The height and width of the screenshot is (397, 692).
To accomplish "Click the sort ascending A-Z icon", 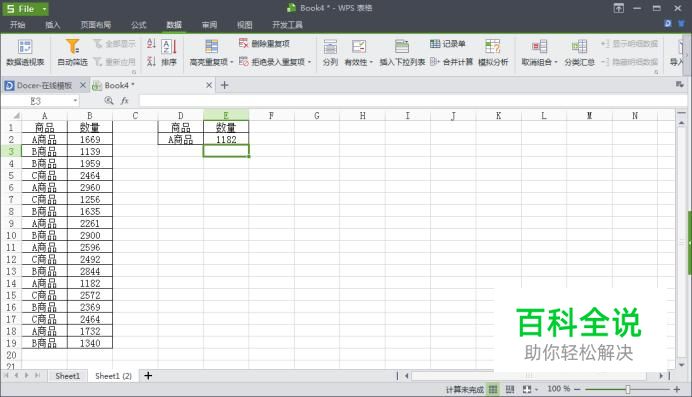I will click(151, 44).
